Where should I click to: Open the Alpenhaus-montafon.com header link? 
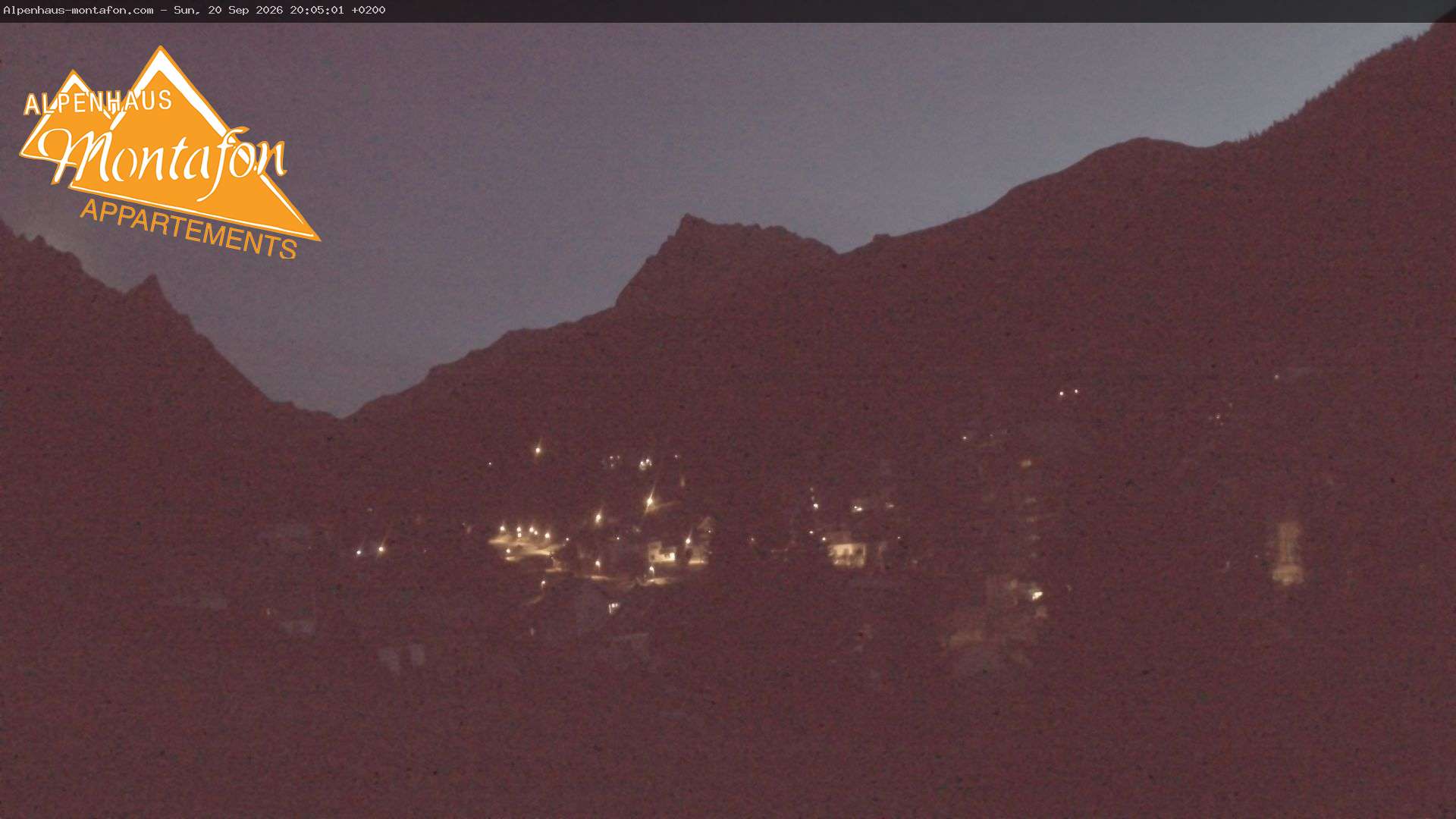(x=78, y=10)
